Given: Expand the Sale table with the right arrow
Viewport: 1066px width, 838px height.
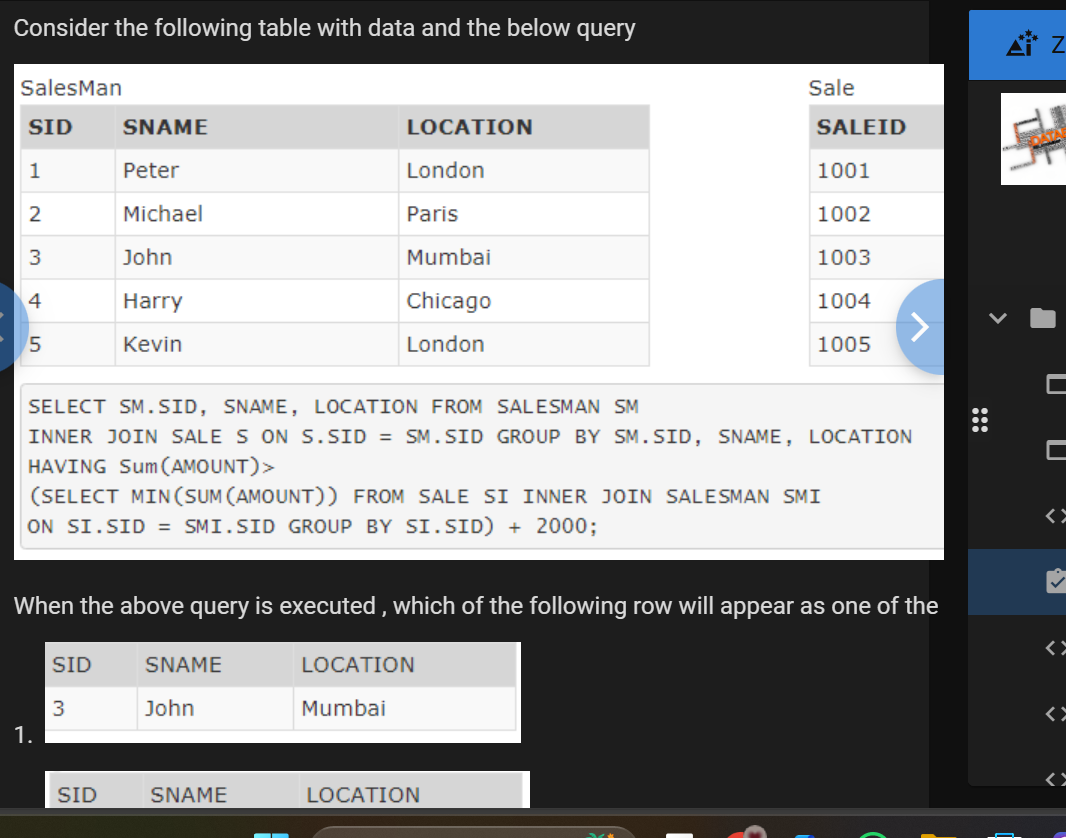Looking at the screenshot, I should pyautogui.click(x=919, y=327).
